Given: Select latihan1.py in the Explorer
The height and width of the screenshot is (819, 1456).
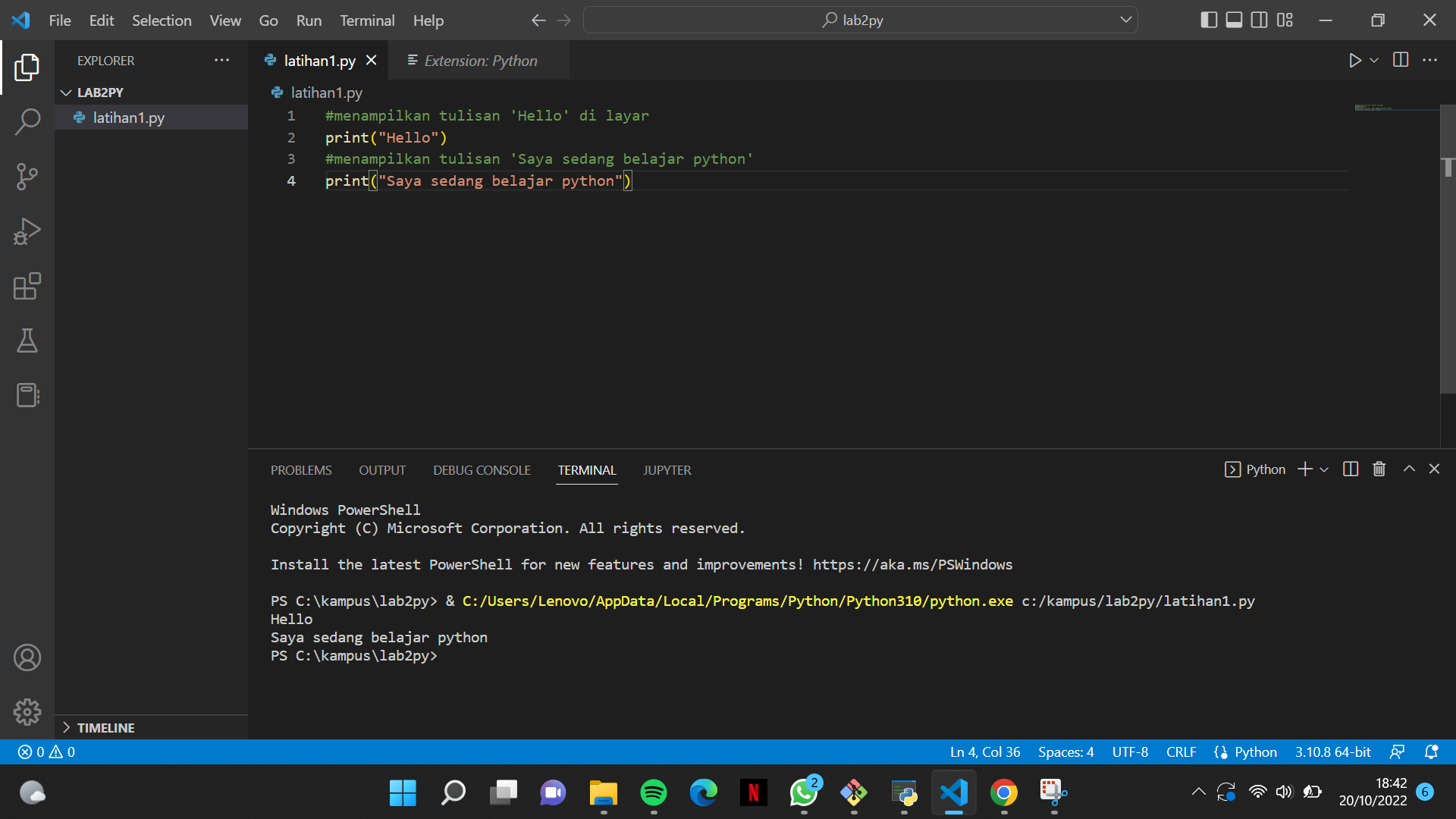Looking at the screenshot, I should (129, 118).
